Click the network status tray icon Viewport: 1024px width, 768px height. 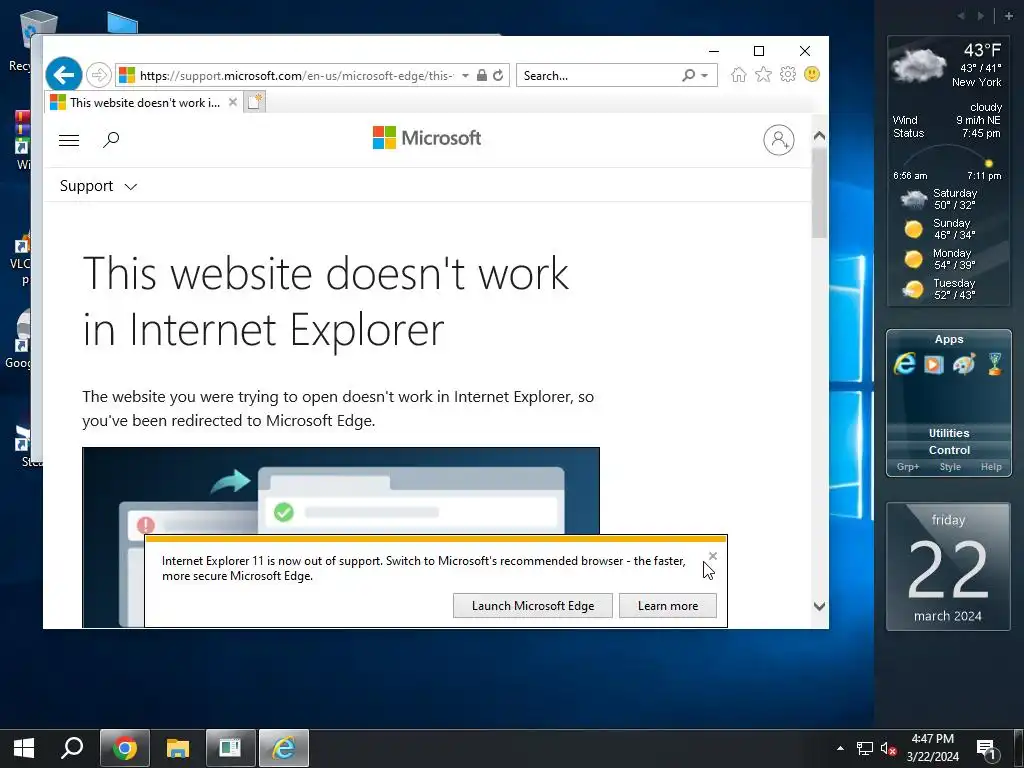[x=865, y=748]
